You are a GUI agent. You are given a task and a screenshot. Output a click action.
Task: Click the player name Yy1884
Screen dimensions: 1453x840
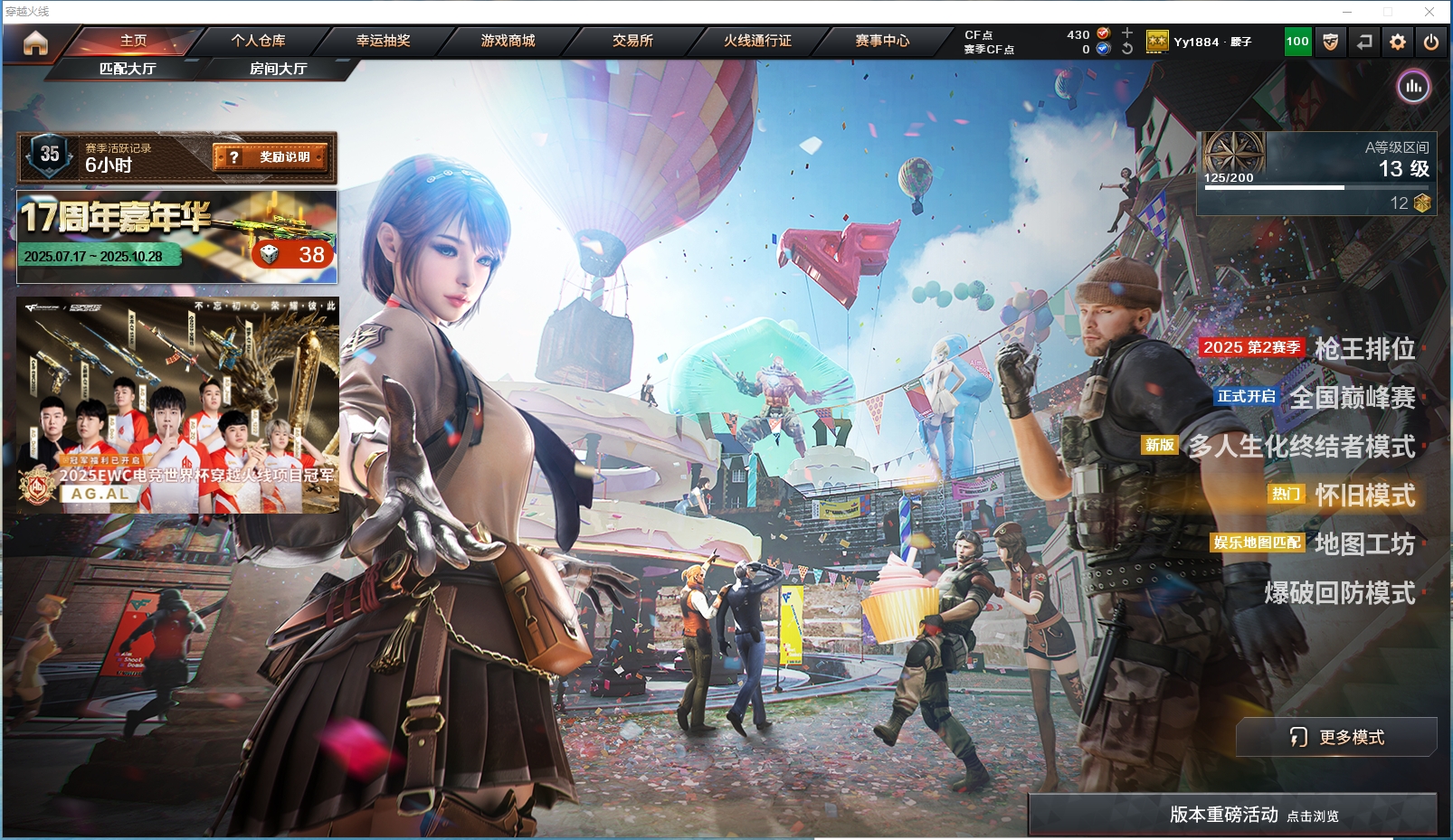click(1196, 42)
